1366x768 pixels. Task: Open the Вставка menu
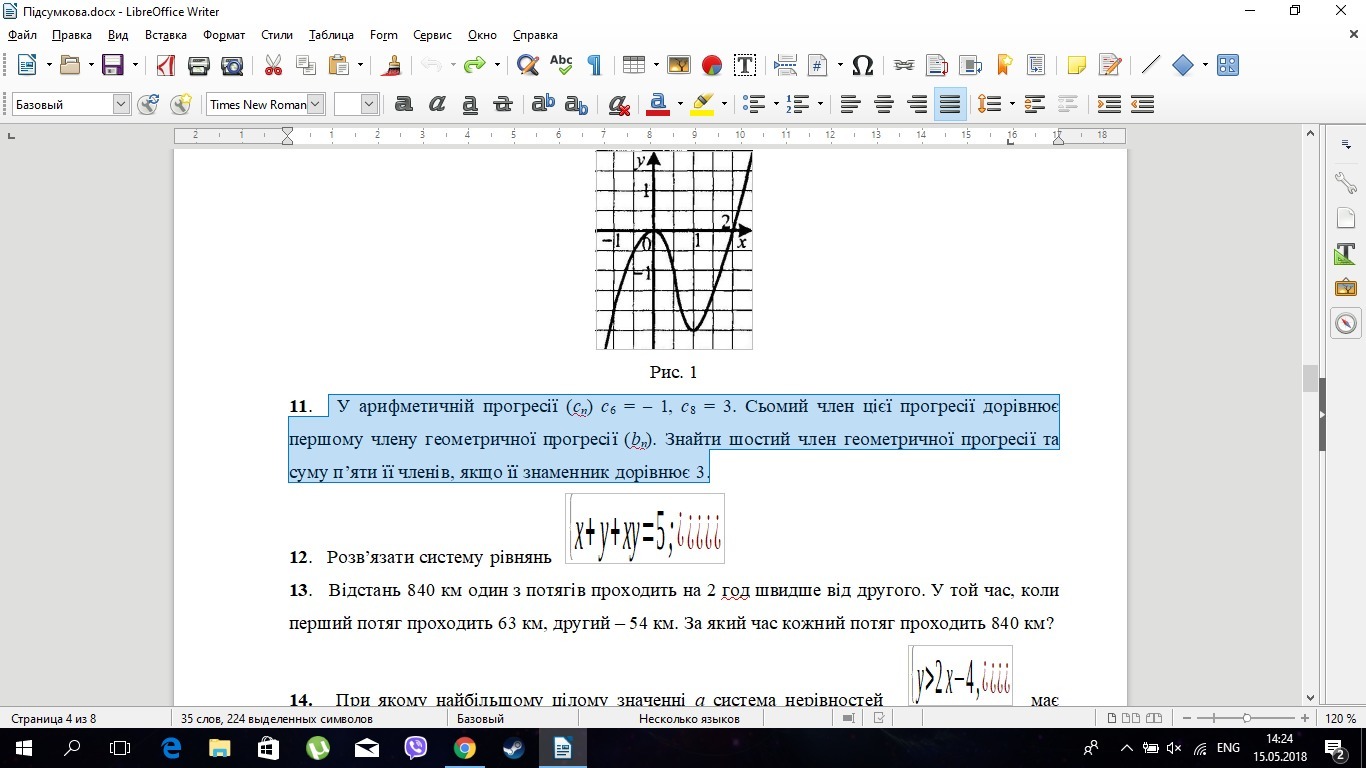tap(165, 35)
